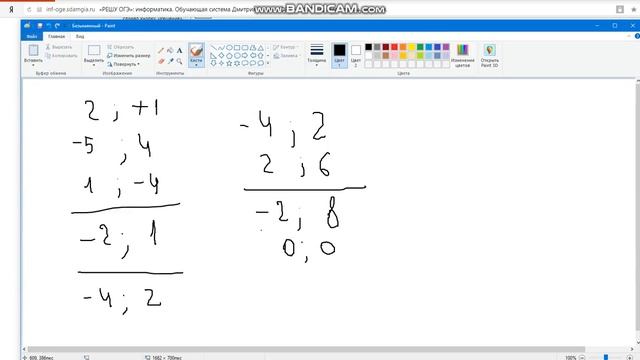Select the Text tool (A)
Image resolution: width=640 pixels, height=360 pixels.
(179, 51)
